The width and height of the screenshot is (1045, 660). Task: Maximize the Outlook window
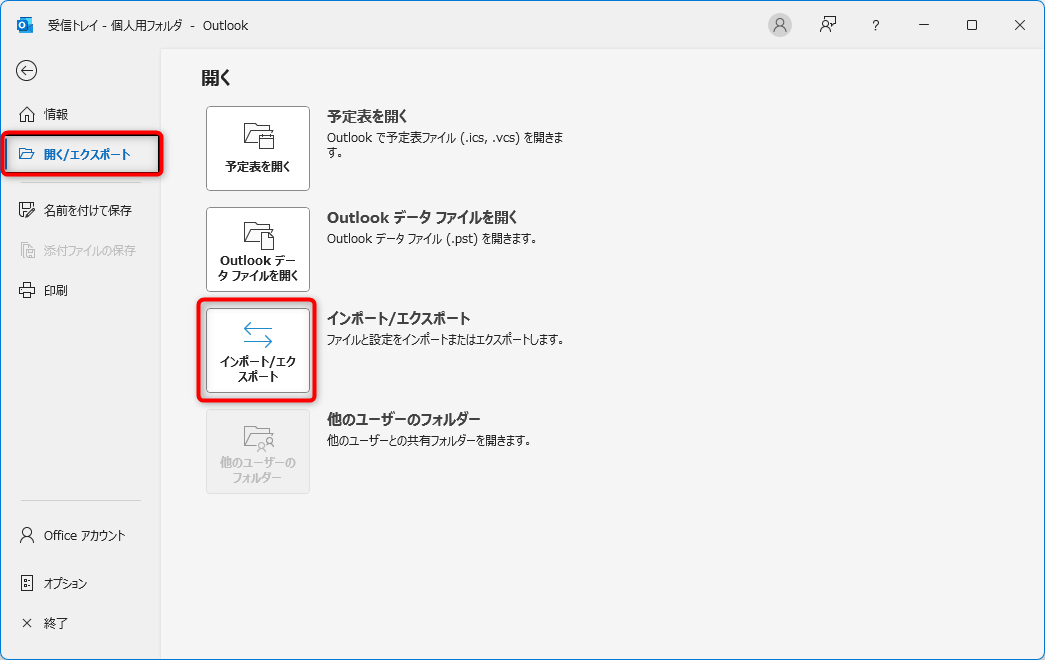click(x=971, y=25)
